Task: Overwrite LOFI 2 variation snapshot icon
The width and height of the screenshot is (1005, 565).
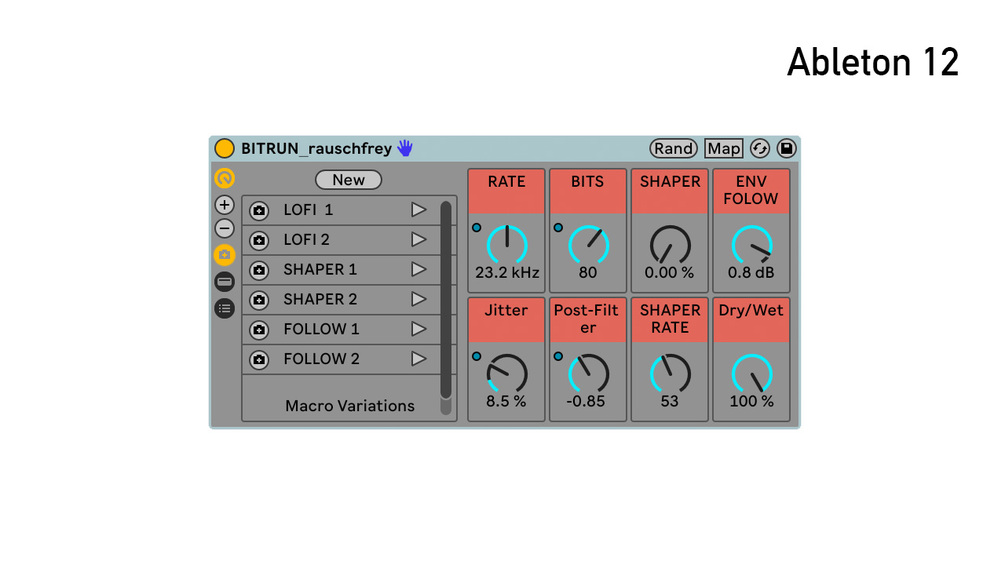Action: tap(259, 240)
